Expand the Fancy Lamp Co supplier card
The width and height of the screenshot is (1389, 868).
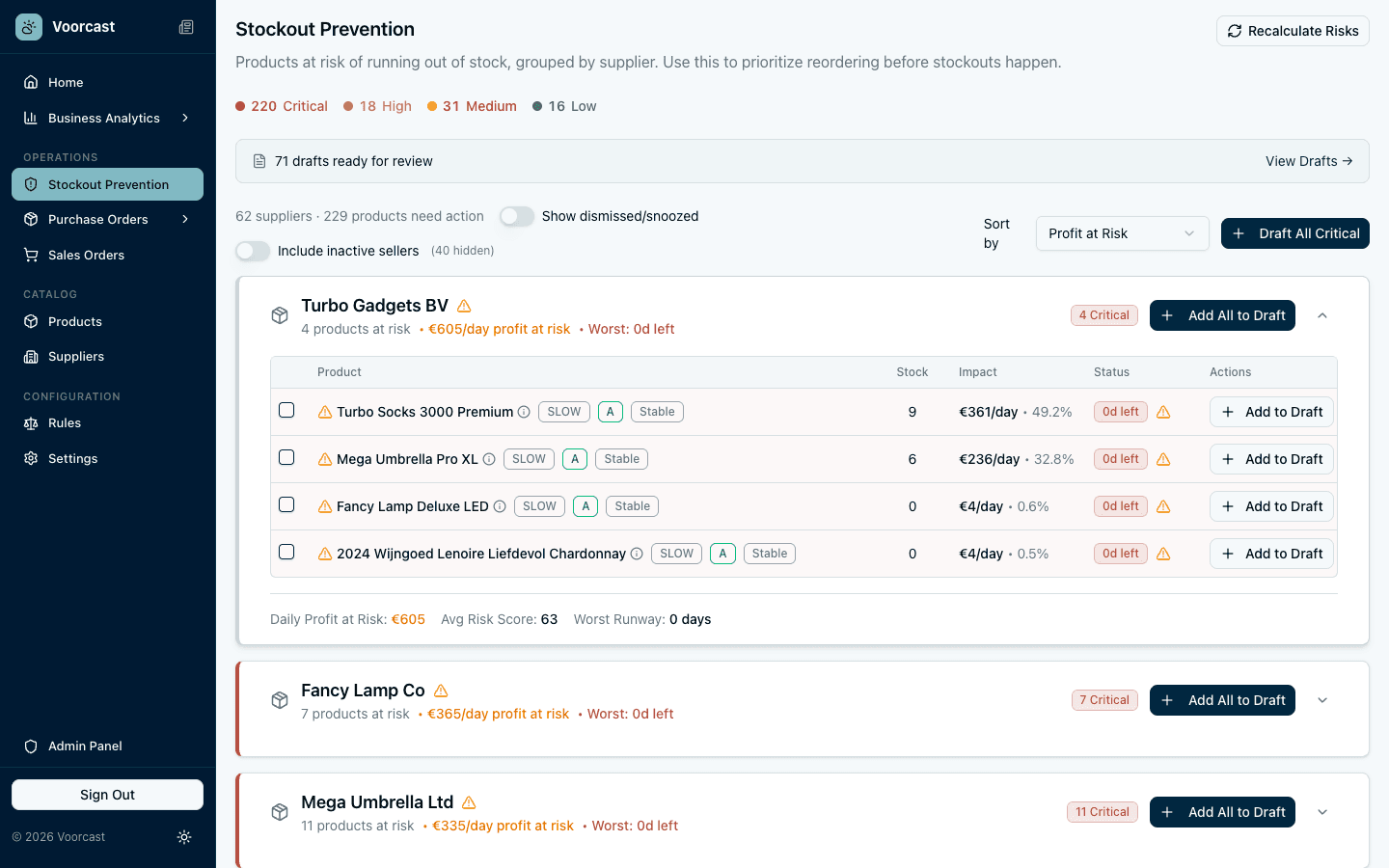[x=1322, y=700]
